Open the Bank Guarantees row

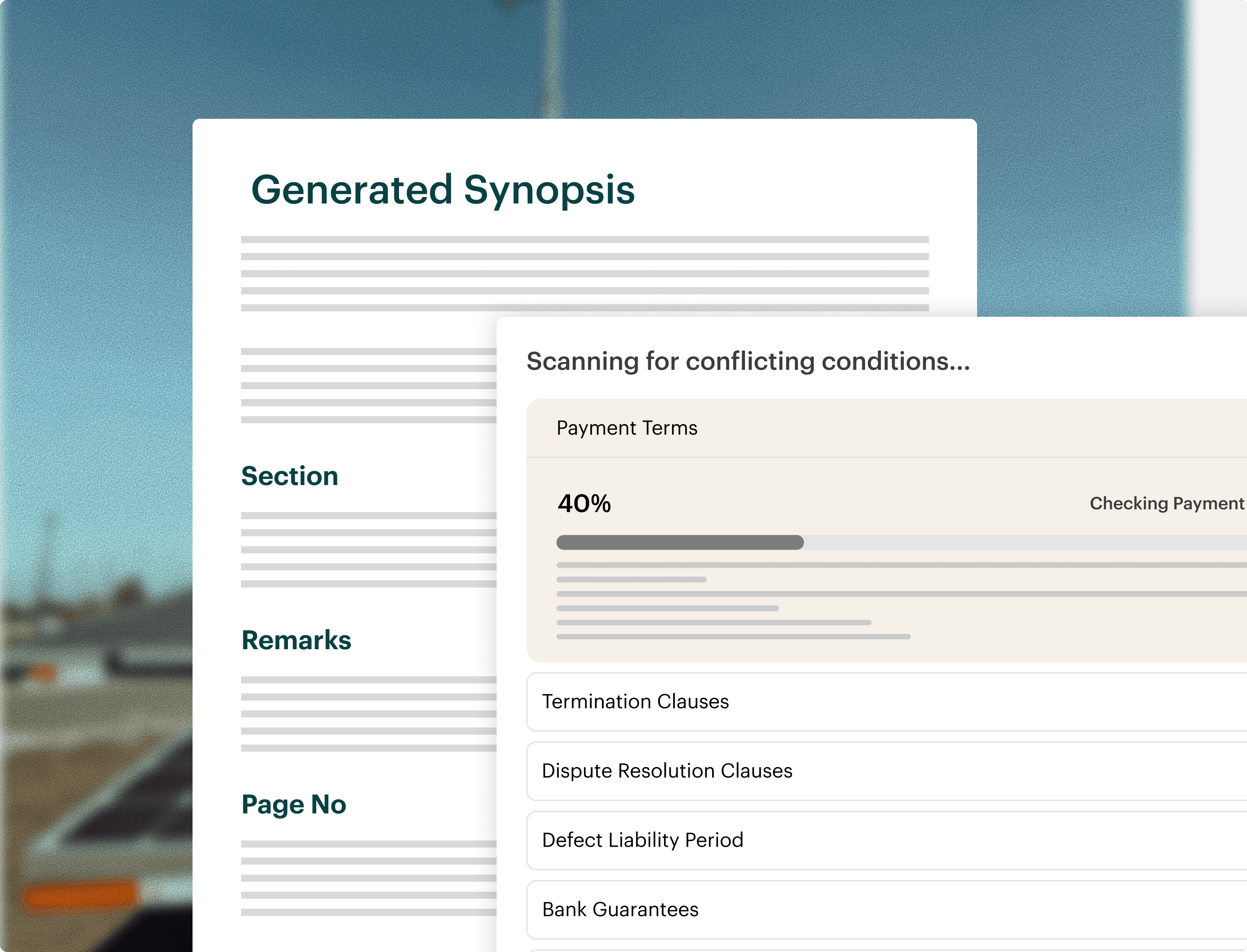(x=887, y=910)
